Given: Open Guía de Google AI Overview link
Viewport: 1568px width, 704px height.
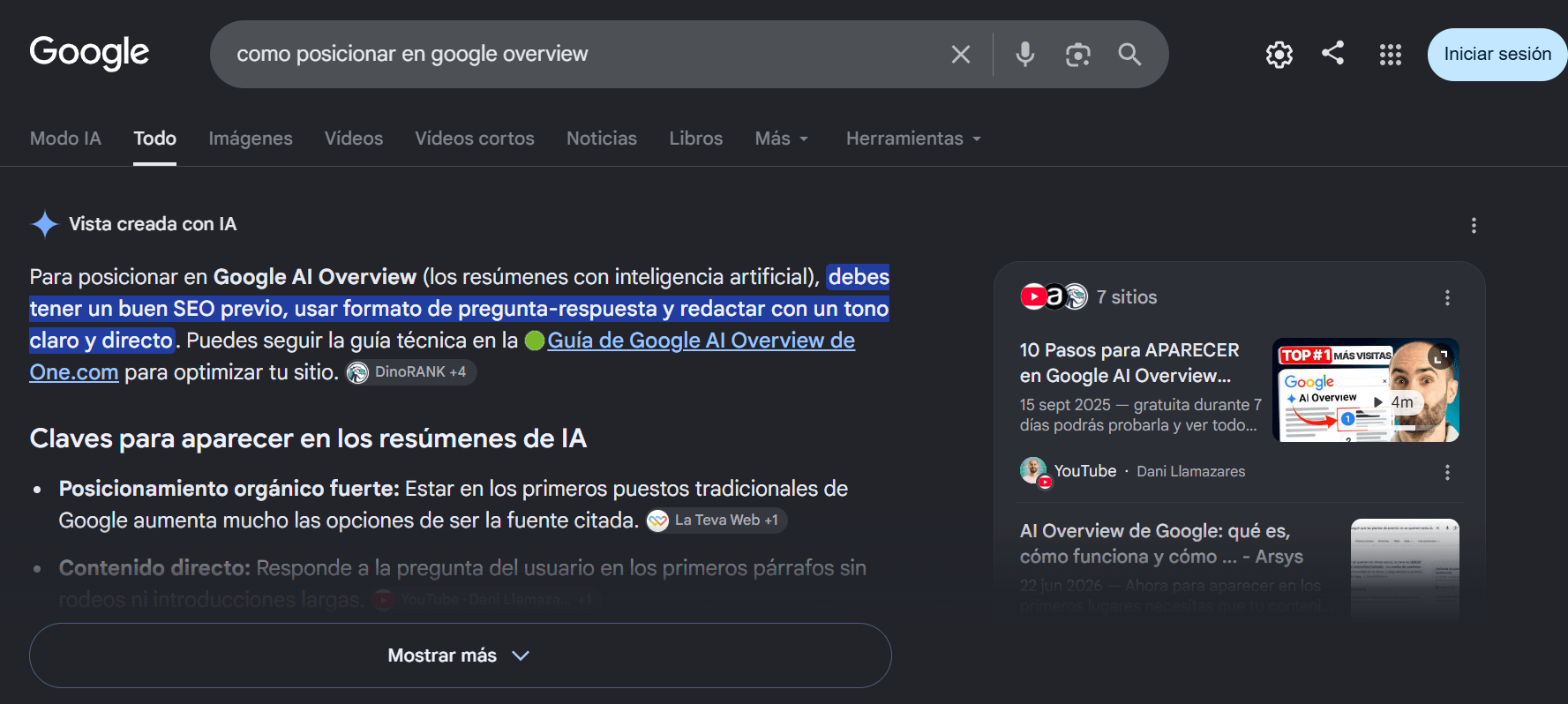Looking at the screenshot, I should (x=701, y=341).
